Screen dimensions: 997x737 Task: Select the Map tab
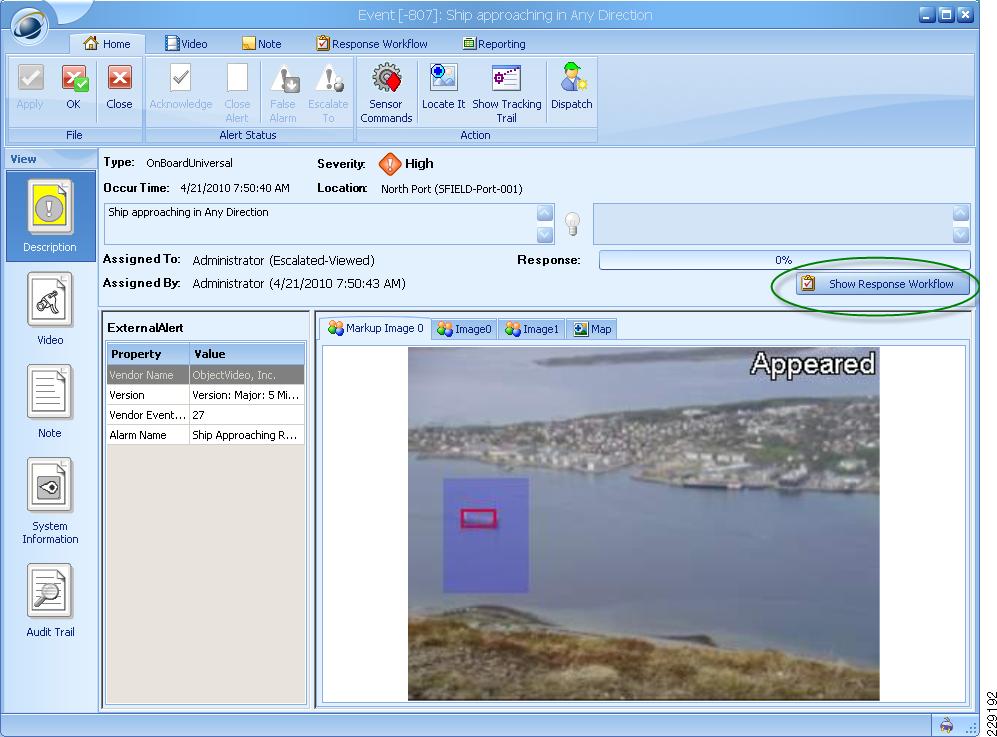(592, 329)
